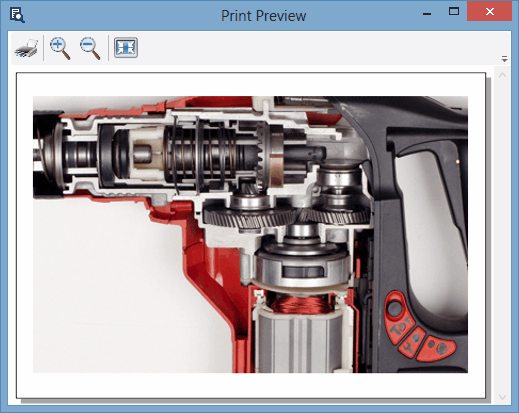
Task: Click the large toothed gear in the photo
Action: 249,218
